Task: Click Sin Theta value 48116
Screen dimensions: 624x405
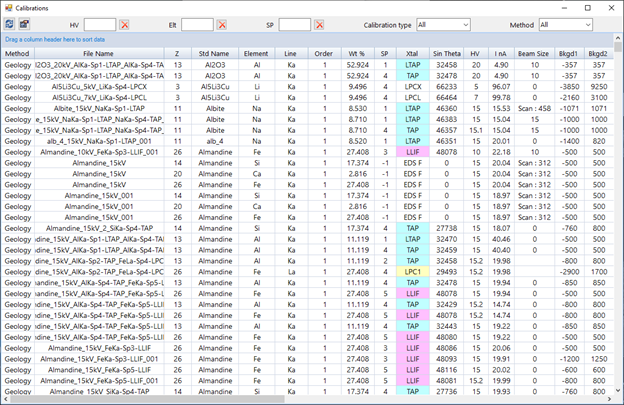Action: [447, 370]
